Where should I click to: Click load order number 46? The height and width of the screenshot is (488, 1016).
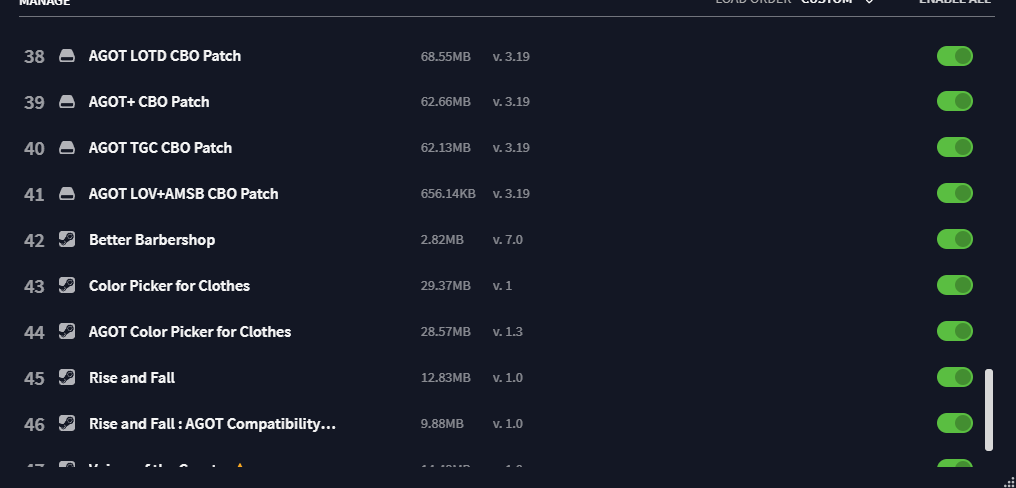[34, 424]
